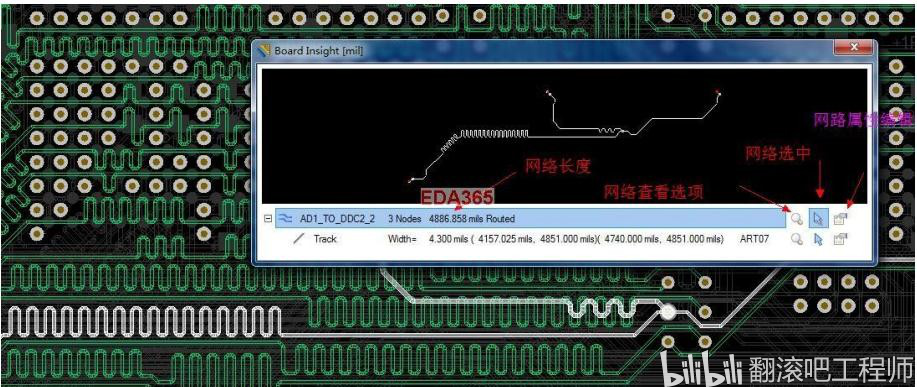Click the diagonal line icon beside Track
The width and height of the screenshot is (917, 387).
tap(299, 239)
